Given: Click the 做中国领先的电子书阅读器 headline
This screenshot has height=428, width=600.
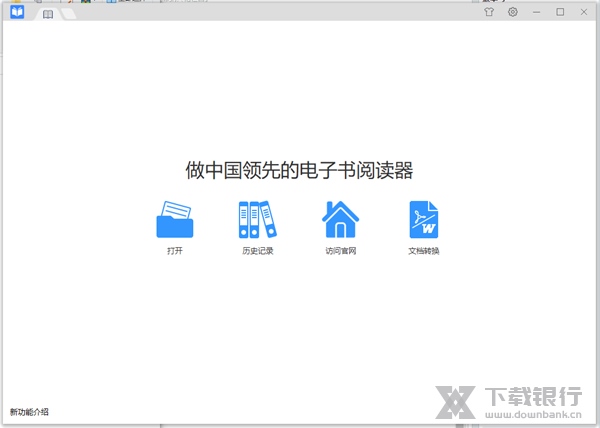Looking at the screenshot, I should 299,170.
